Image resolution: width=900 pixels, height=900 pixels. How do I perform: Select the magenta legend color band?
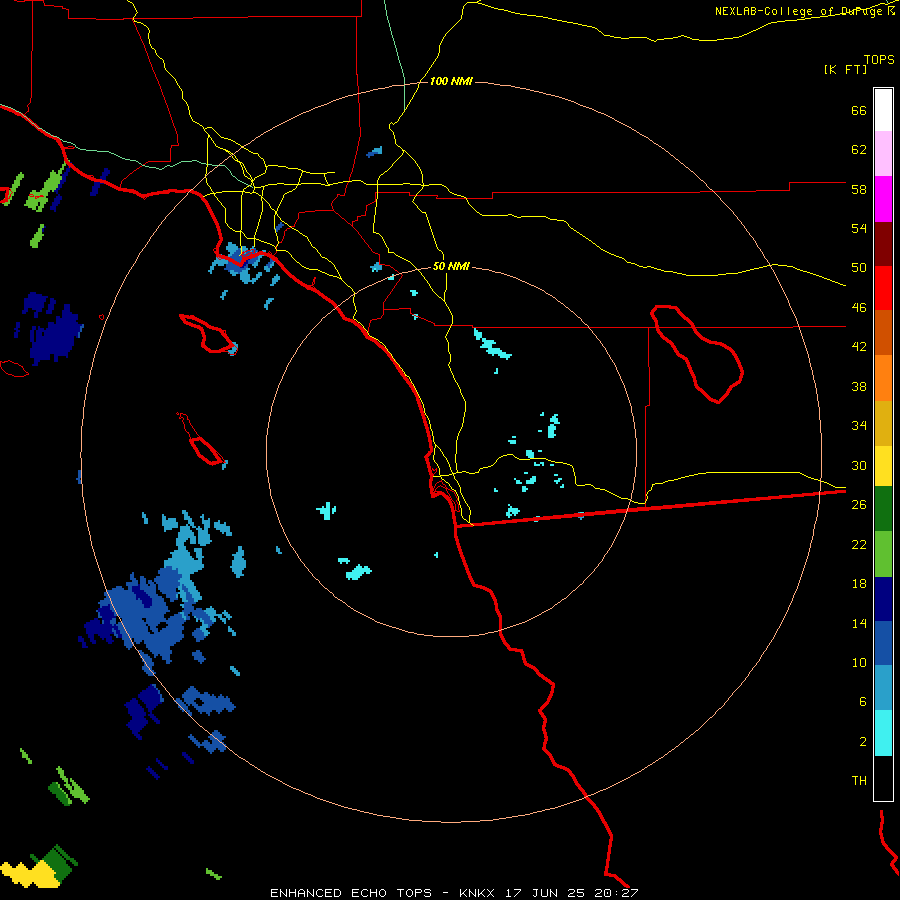(883, 199)
